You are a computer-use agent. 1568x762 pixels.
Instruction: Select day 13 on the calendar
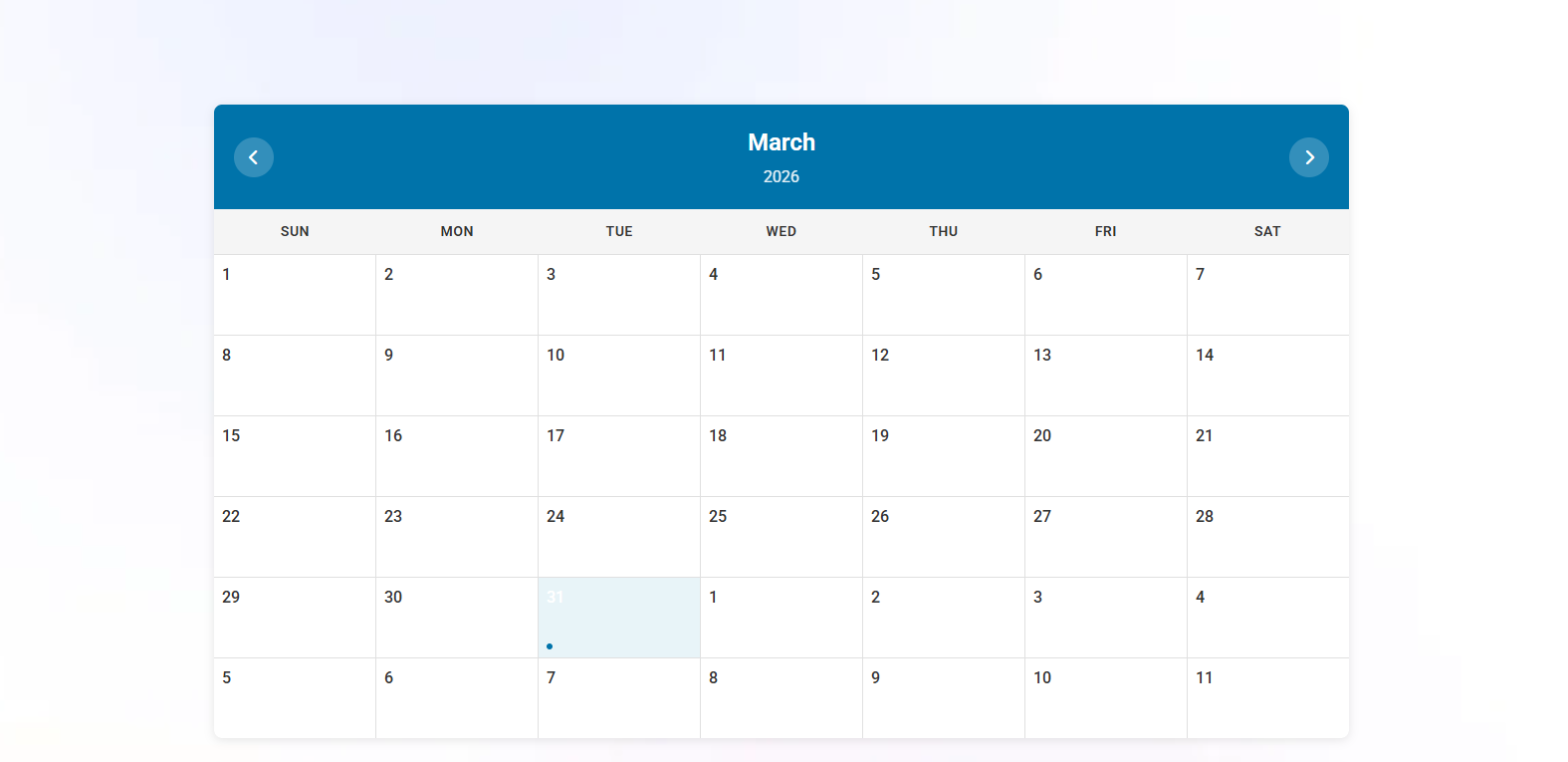tap(1106, 376)
